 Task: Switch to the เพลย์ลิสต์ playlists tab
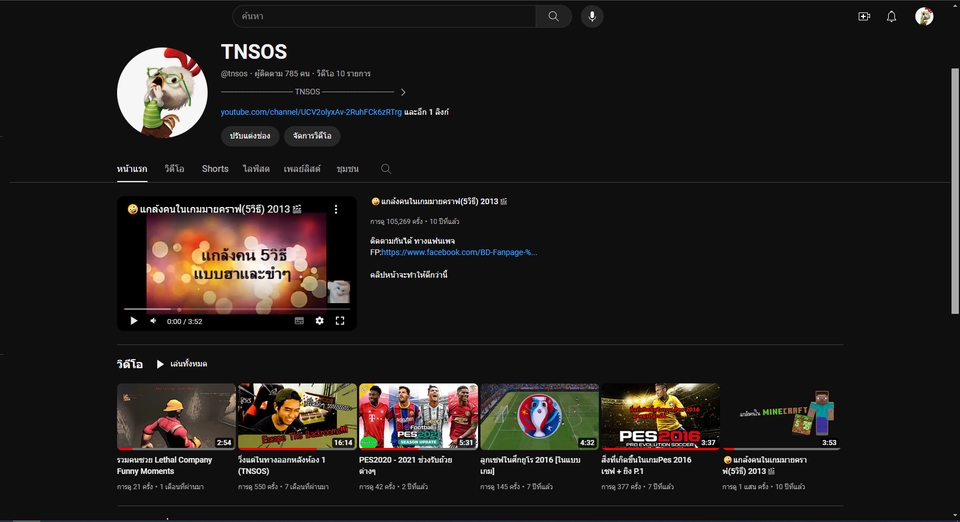pos(302,169)
